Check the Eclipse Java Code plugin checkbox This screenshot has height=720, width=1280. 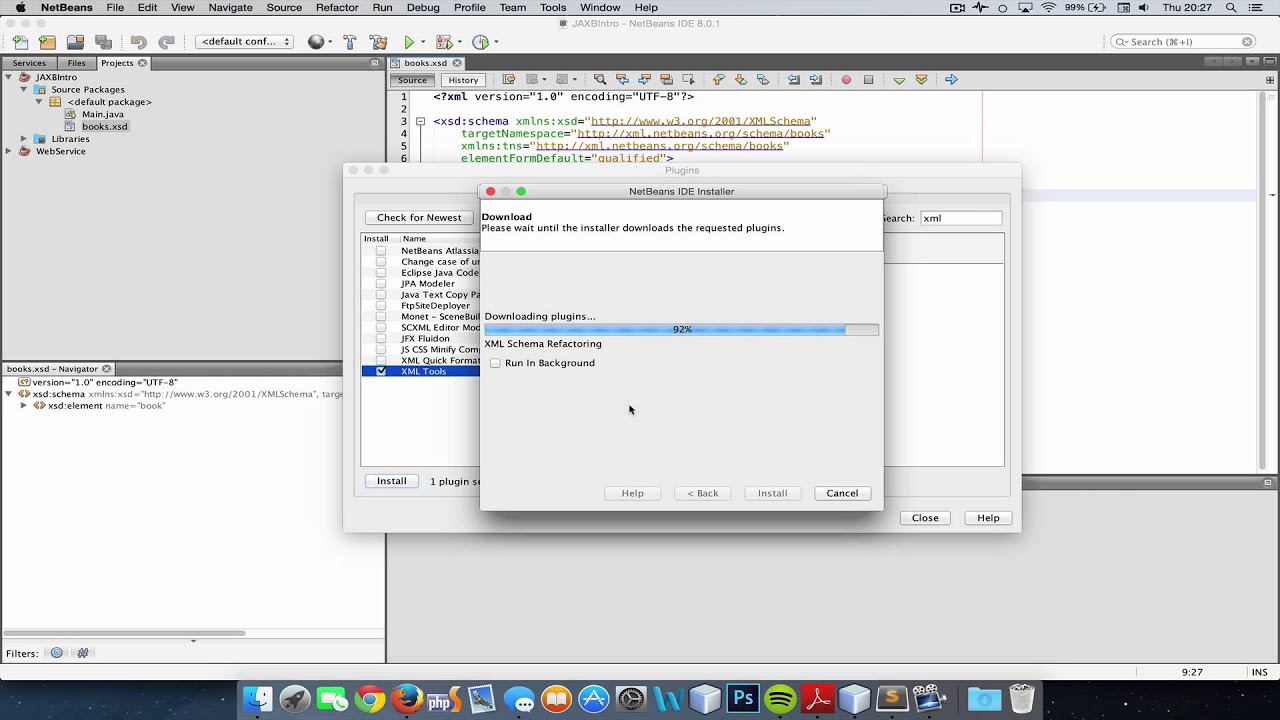click(x=381, y=273)
